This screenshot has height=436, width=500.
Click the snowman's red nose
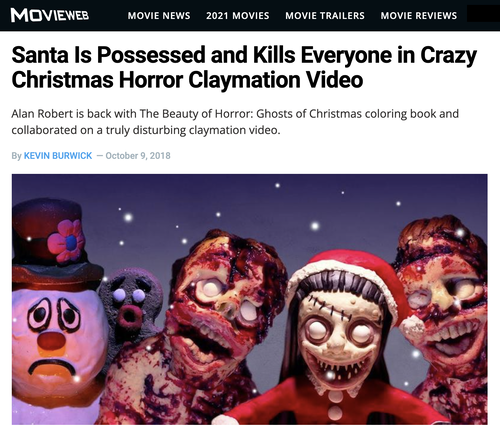51,341
